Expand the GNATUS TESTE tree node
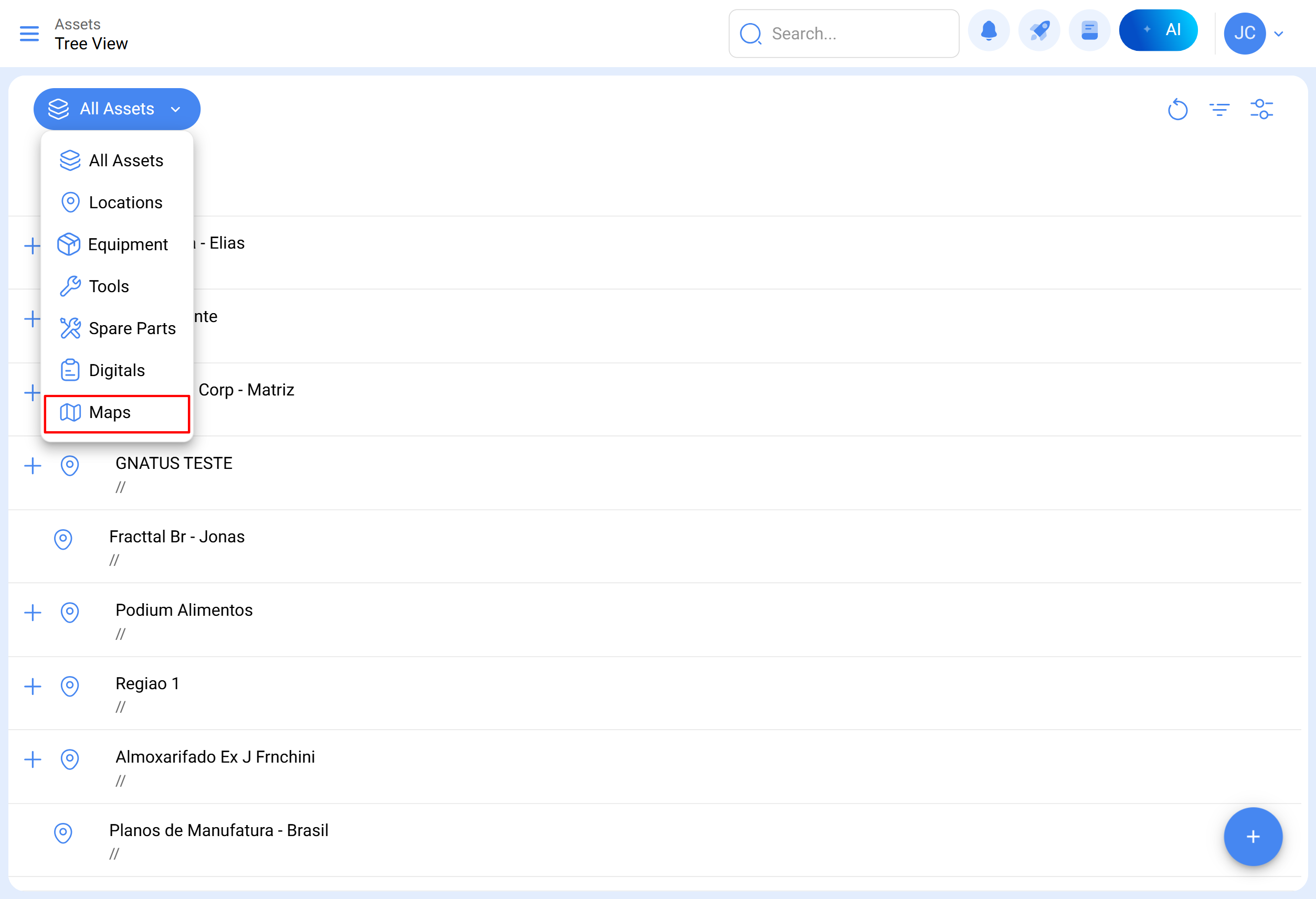This screenshot has height=899, width=1316. point(33,466)
